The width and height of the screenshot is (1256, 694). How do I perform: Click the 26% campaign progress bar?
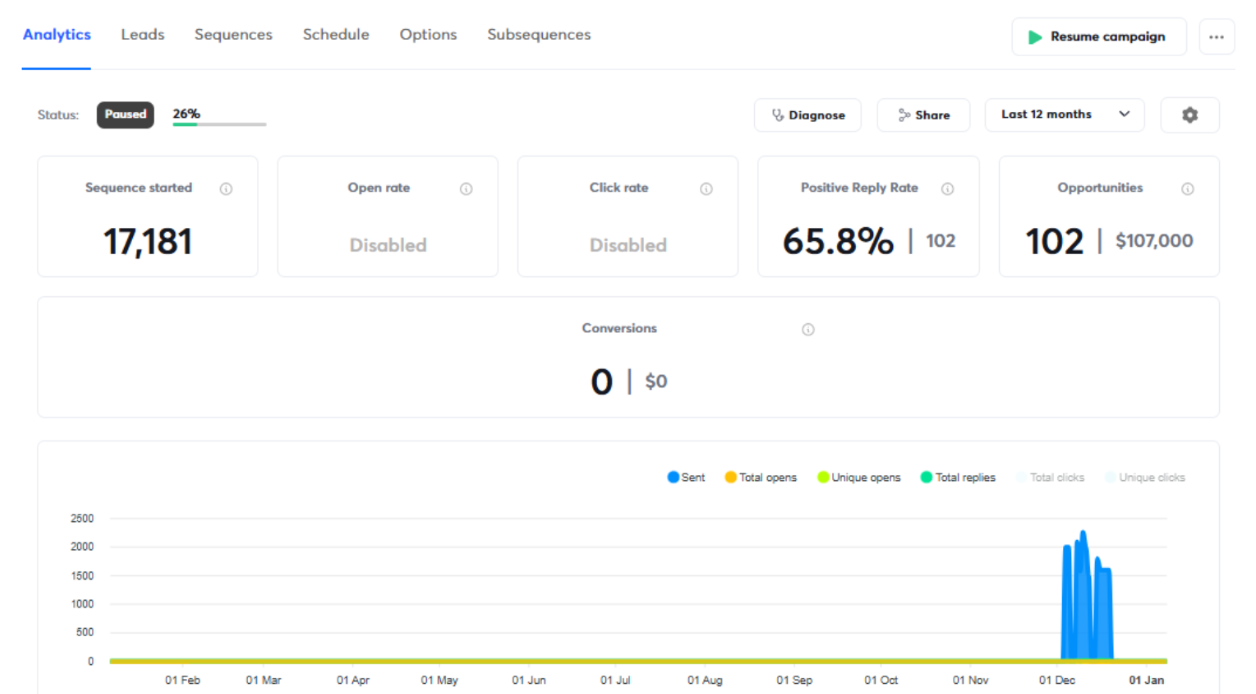(219, 124)
